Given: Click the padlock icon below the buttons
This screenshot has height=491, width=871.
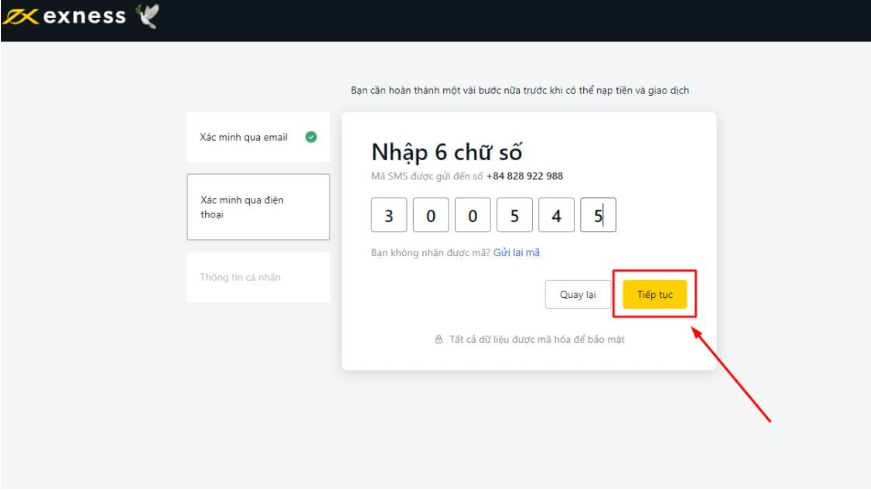Looking at the screenshot, I should coord(438,340).
